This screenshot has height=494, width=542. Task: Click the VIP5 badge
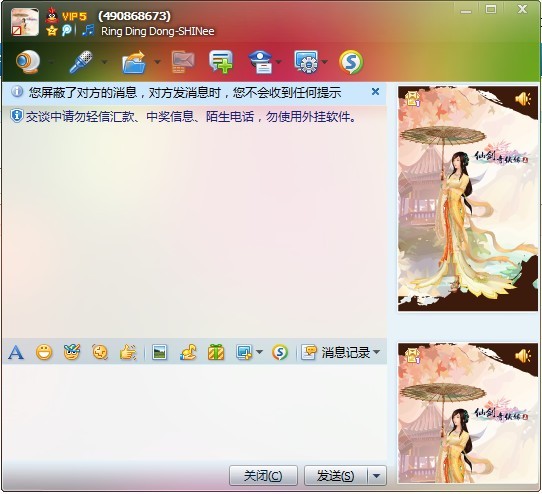click(74, 16)
